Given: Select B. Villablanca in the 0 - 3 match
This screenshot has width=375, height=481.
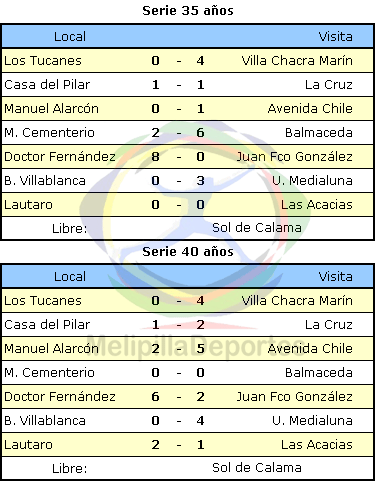Looking at the screenshot, I should (45, 181).
